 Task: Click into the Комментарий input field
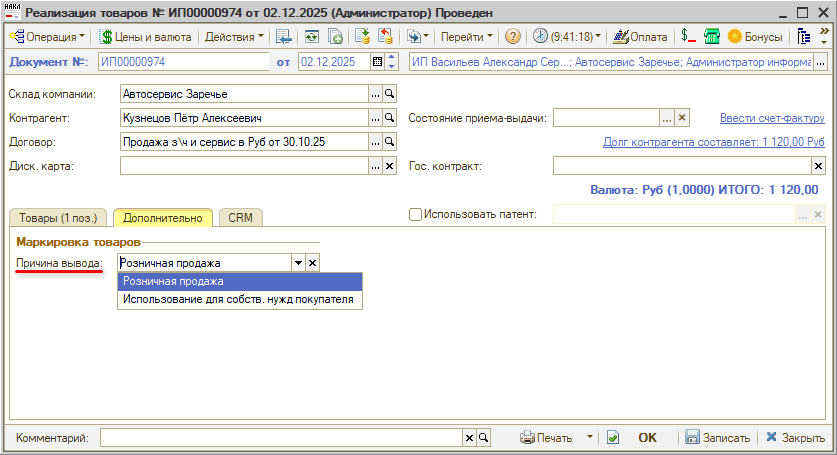click(x=280, y=438)
